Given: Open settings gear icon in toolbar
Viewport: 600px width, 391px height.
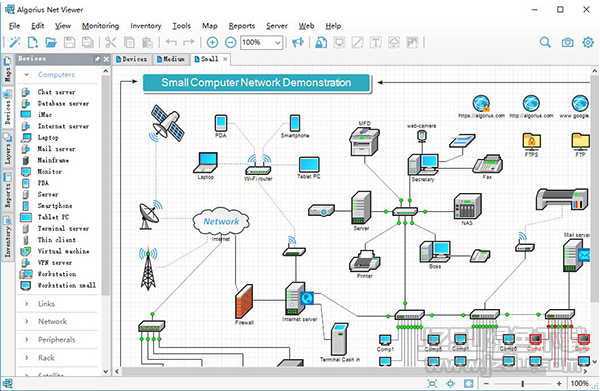Looking at the screenshot, I should 588,42.
